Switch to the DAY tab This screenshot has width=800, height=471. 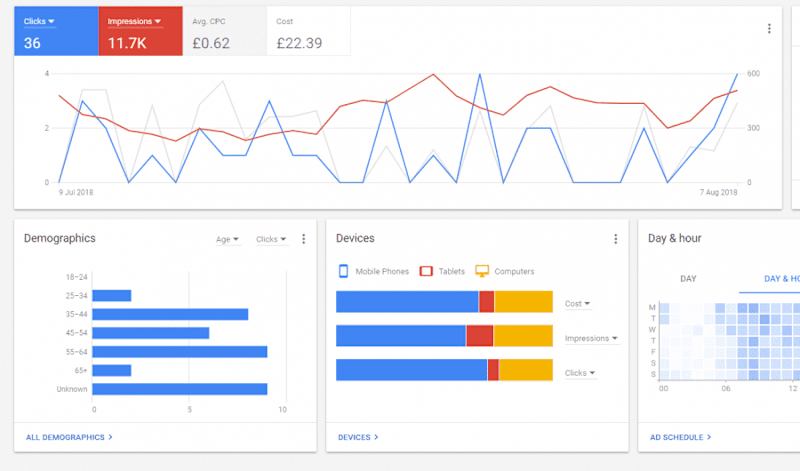pos(688,279)
